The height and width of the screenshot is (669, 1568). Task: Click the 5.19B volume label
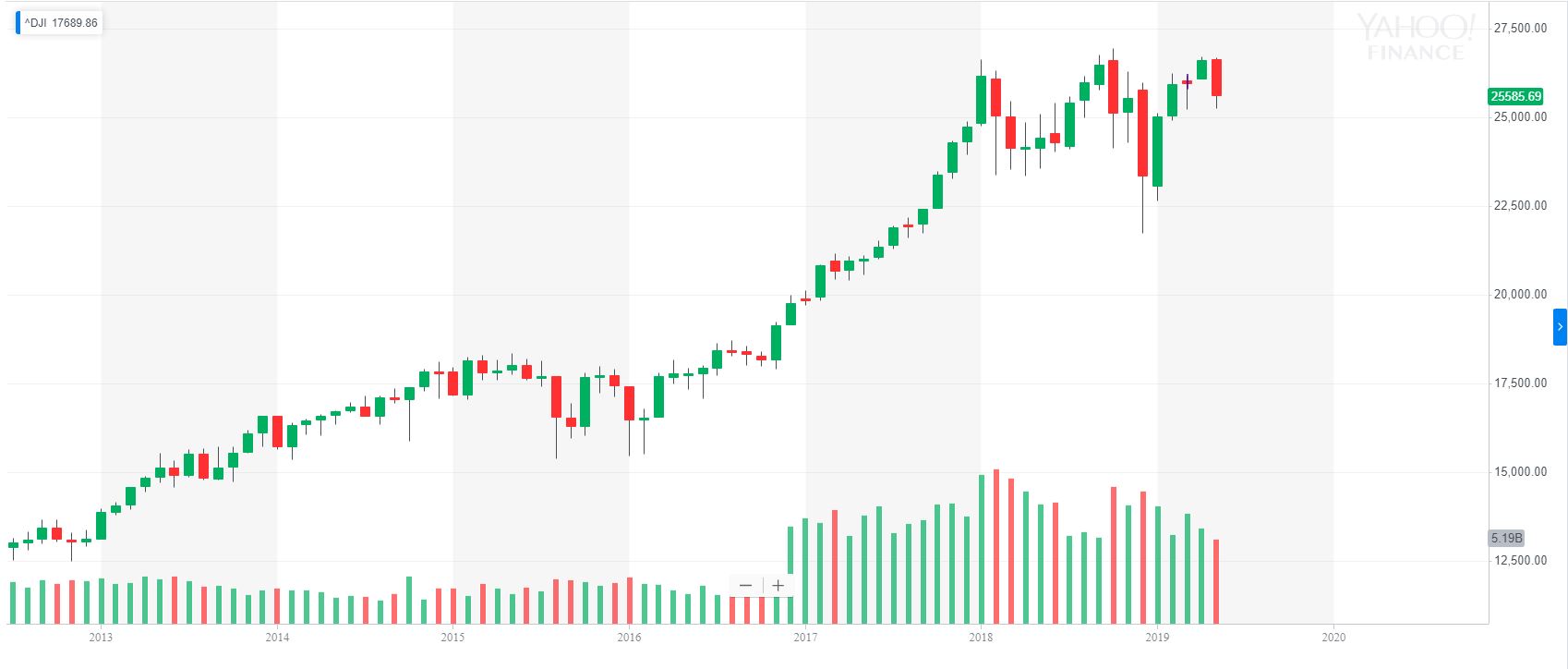[x=1506, y=538]
